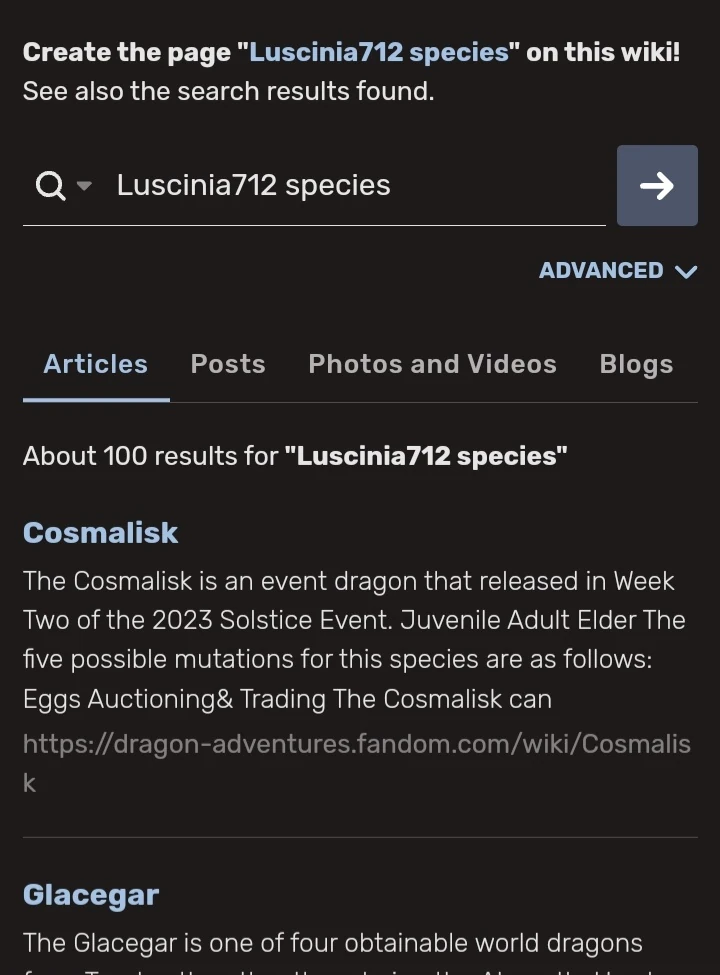Viewport: 720px width, 975px height.
Task: Expand the Advanced options chevron
Action: [x=686, y=271]
